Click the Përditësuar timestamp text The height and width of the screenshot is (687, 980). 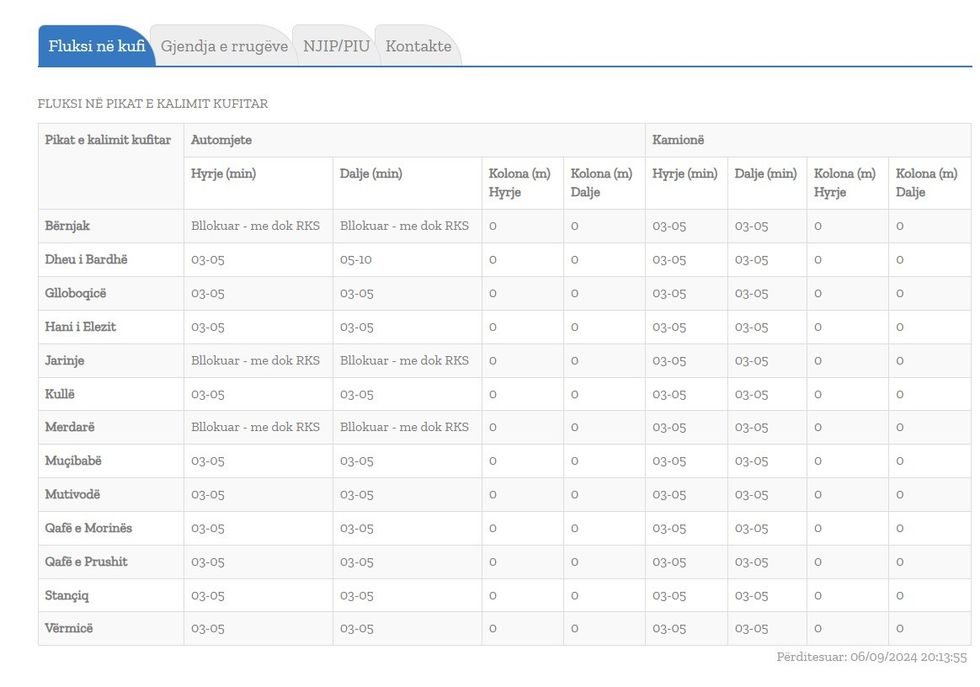pyautogui.click(x=871, y=658)
